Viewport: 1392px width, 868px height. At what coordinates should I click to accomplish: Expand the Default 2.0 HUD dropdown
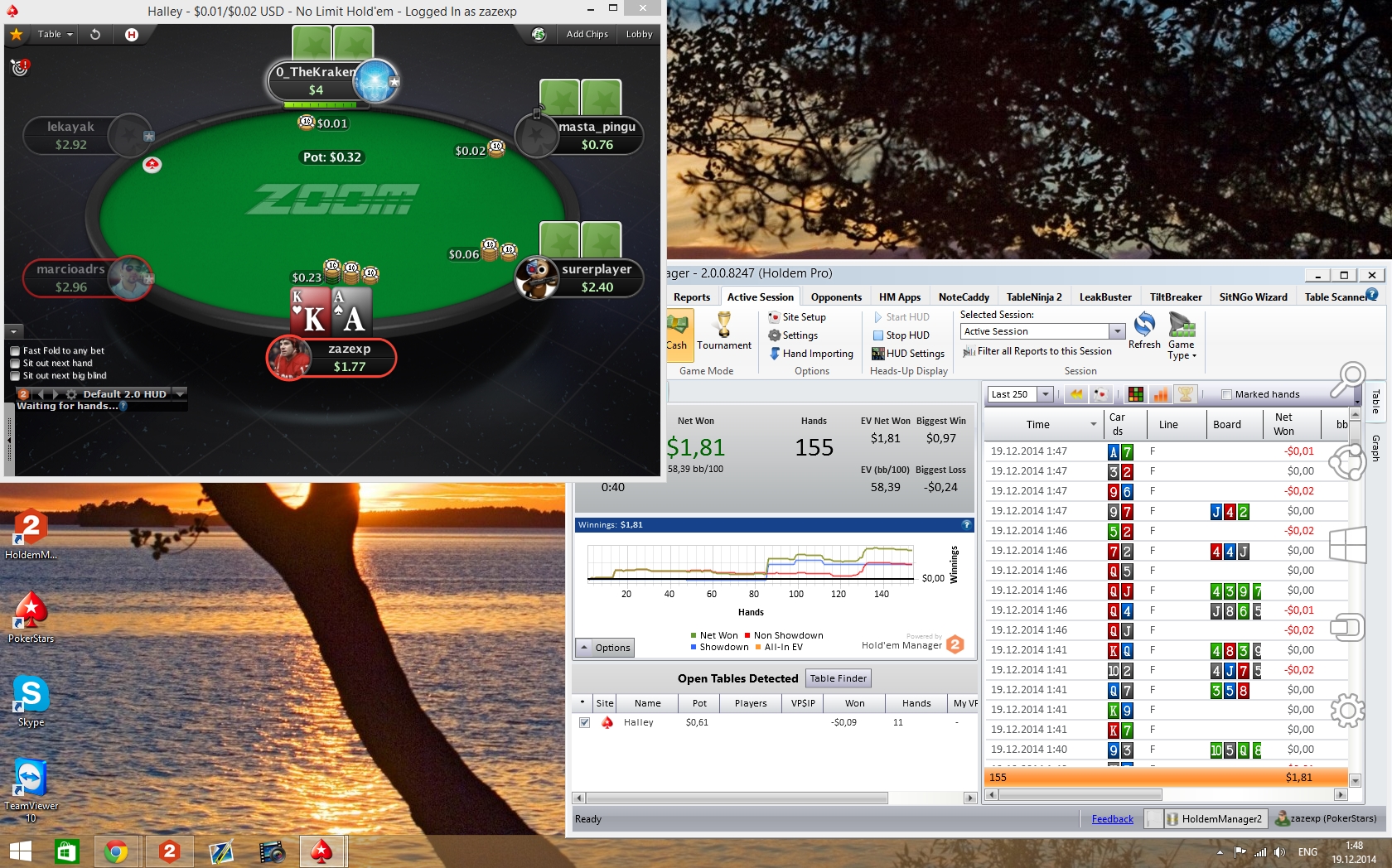[x=180, y=393]
